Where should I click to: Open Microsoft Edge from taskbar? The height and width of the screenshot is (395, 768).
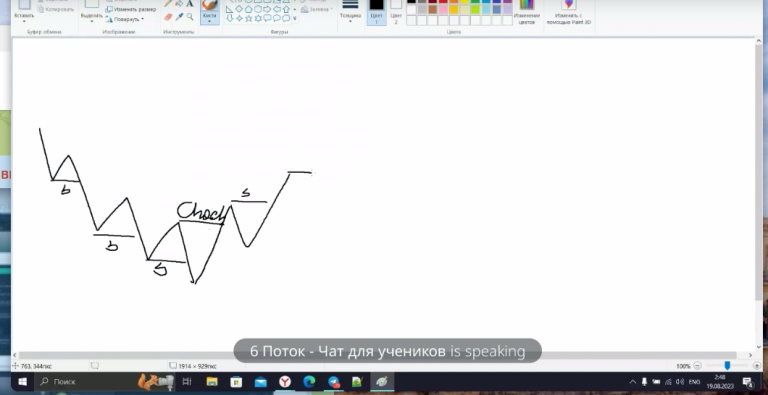pyautogui.click(x=309, y=381)
